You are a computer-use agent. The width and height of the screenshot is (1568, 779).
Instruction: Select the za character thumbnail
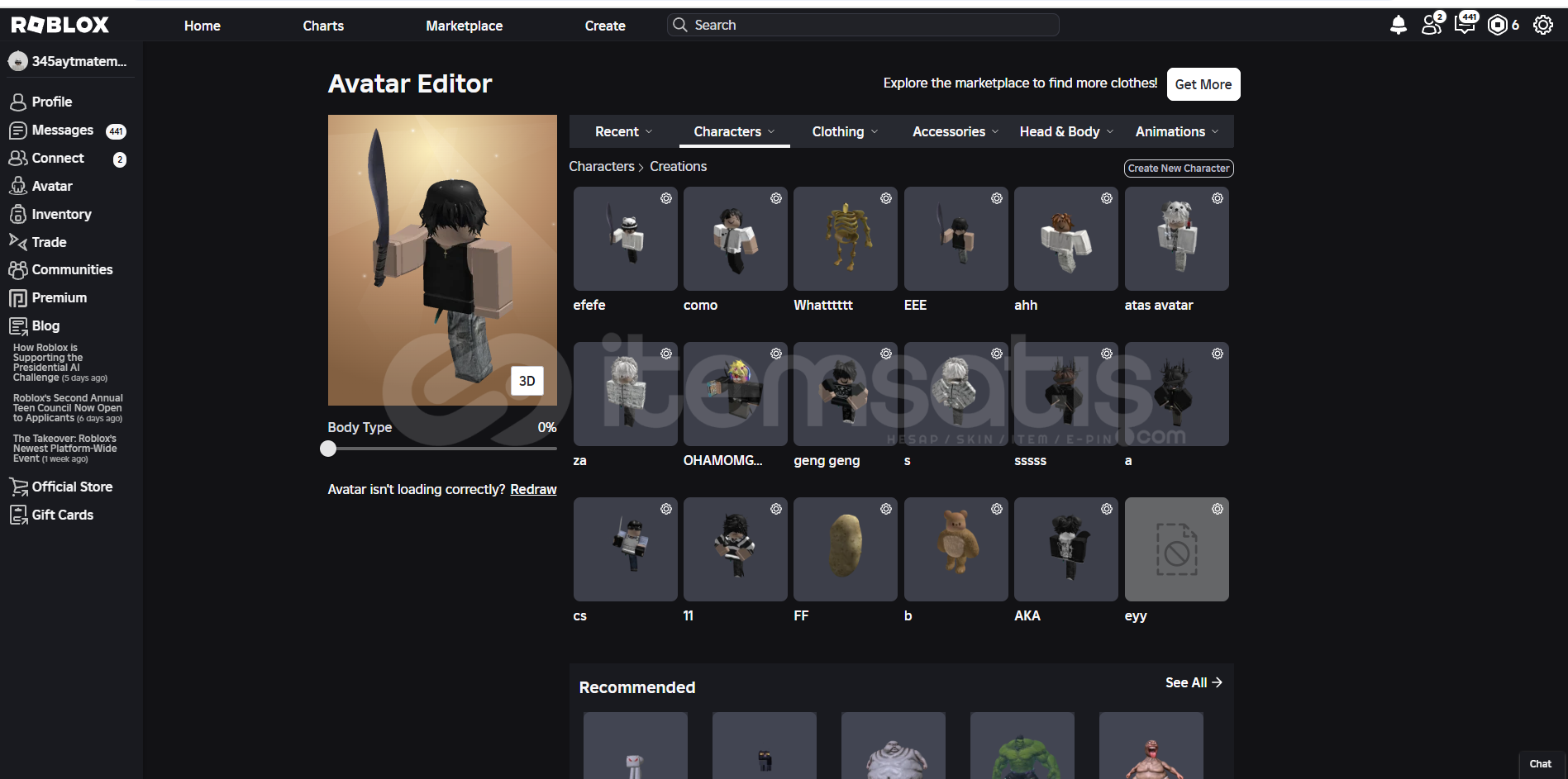tap(625, 394)
